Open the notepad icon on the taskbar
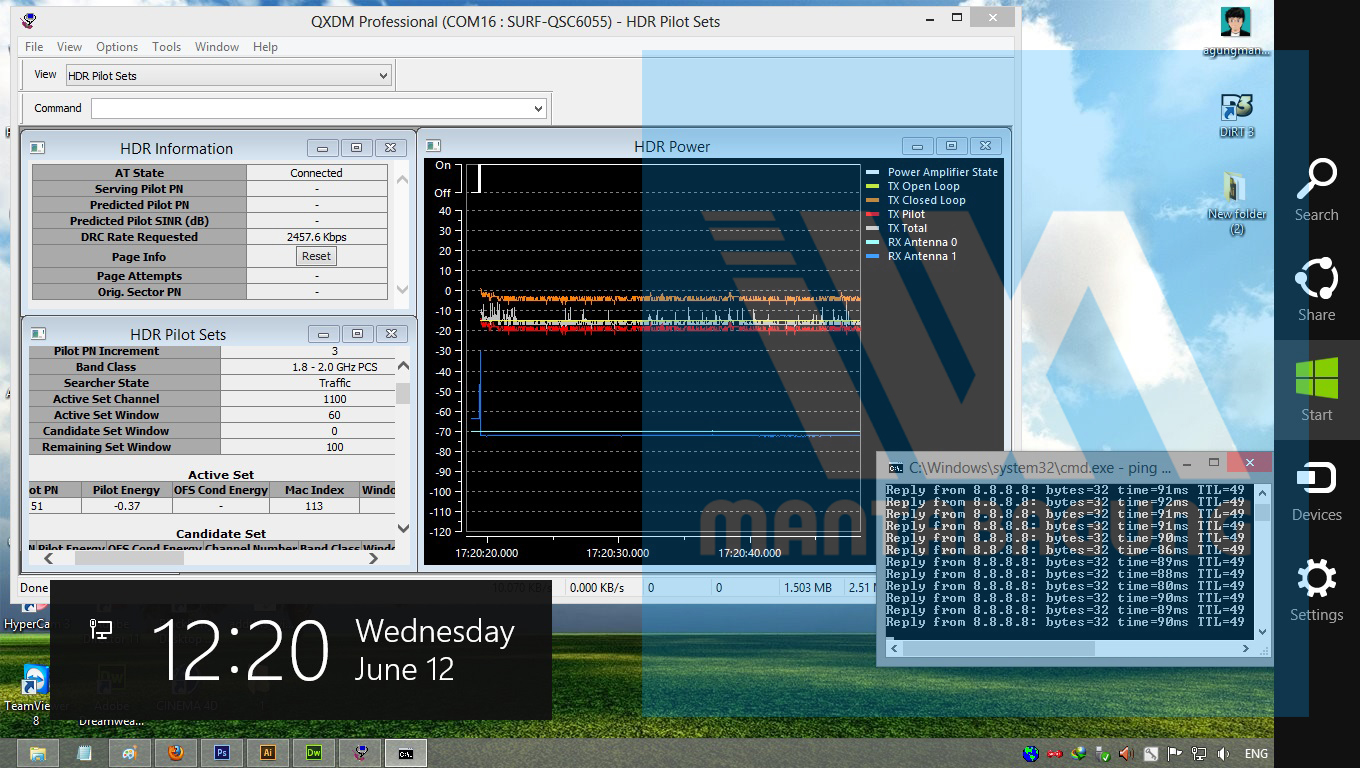Screen dimensions: 1360x768 84,753
